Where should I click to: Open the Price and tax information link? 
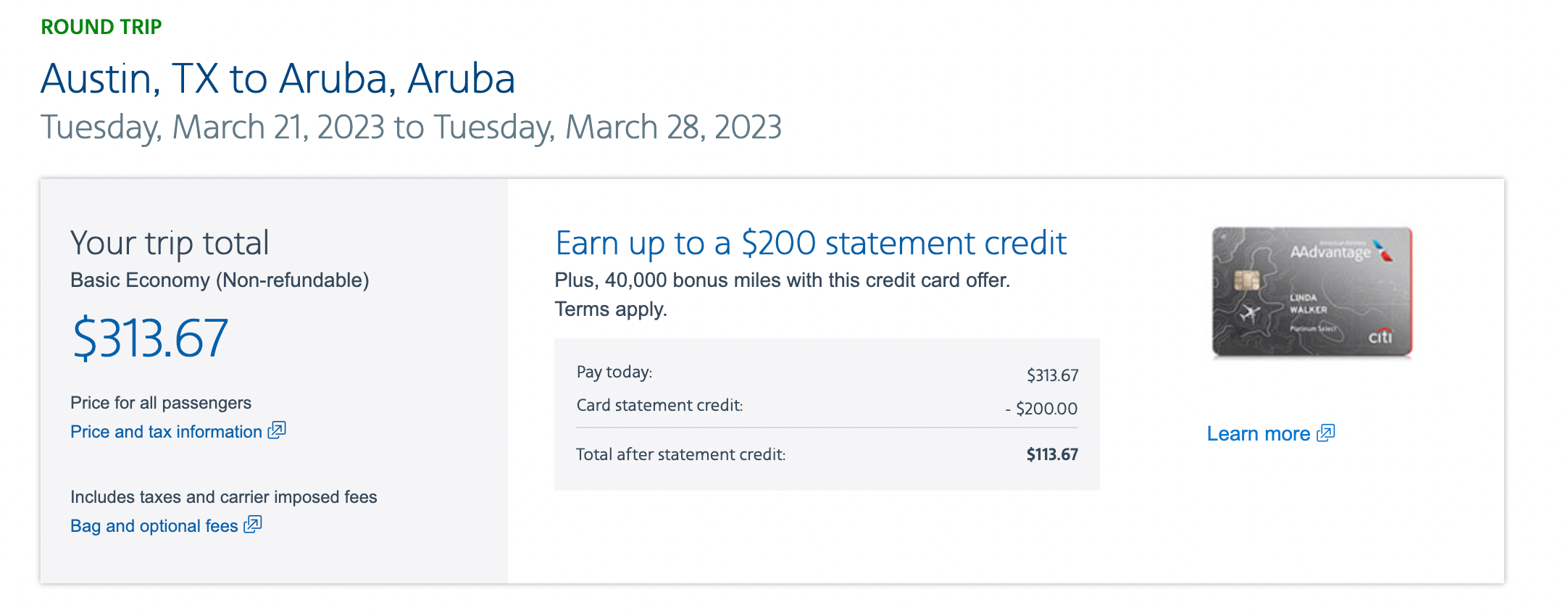point(166,432)
